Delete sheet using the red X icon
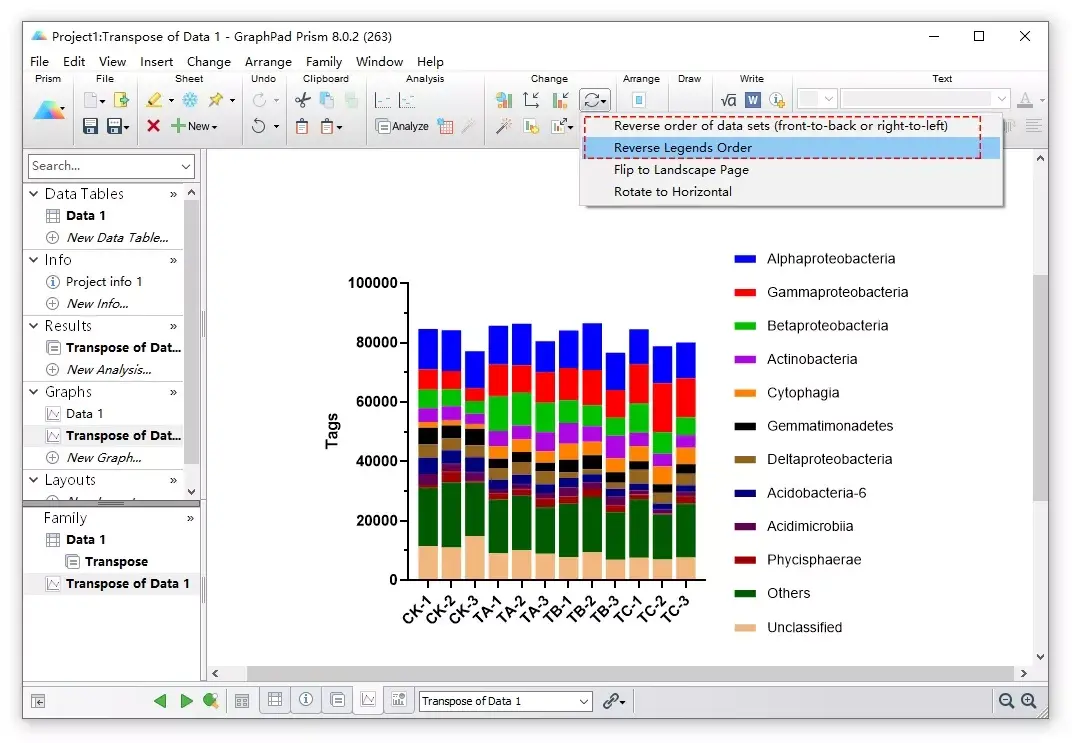Image resolution: width=1072 pixels, height=743 pixels. pos(153,126)
